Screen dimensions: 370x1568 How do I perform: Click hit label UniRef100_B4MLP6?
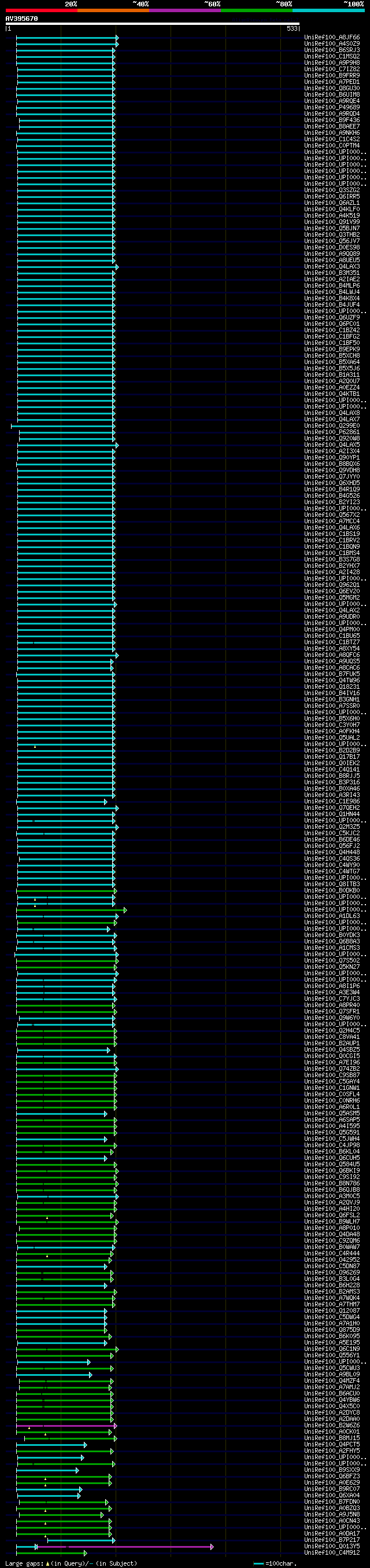332,286
